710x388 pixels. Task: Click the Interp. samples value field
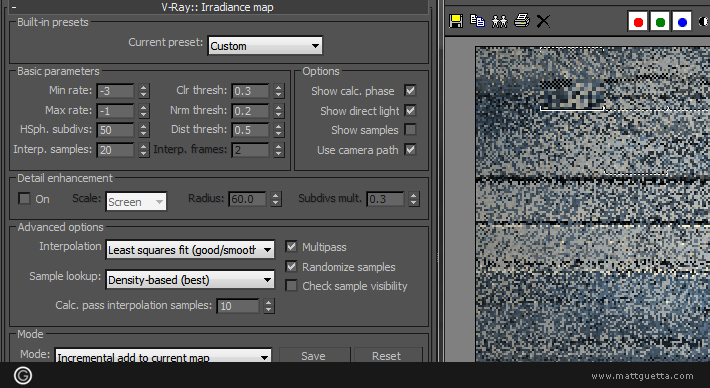tap(115, 150)
